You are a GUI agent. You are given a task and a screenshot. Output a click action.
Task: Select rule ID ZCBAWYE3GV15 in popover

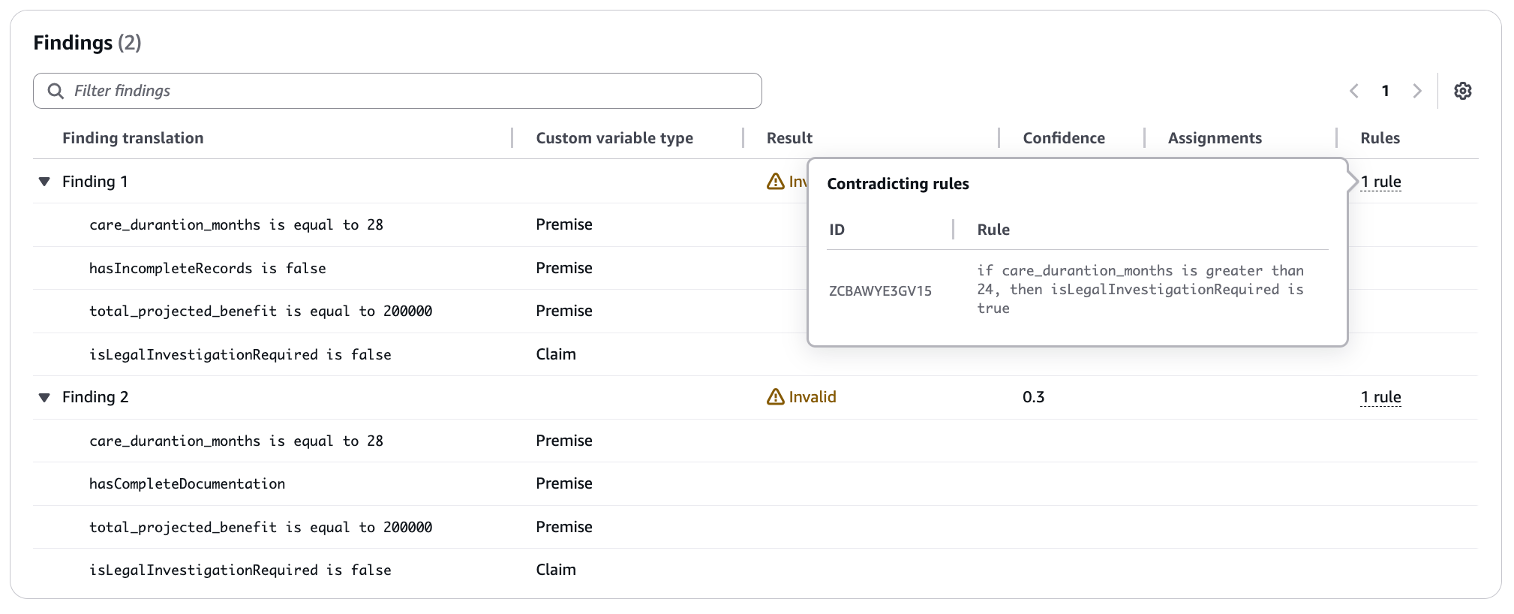pos(880,290)
